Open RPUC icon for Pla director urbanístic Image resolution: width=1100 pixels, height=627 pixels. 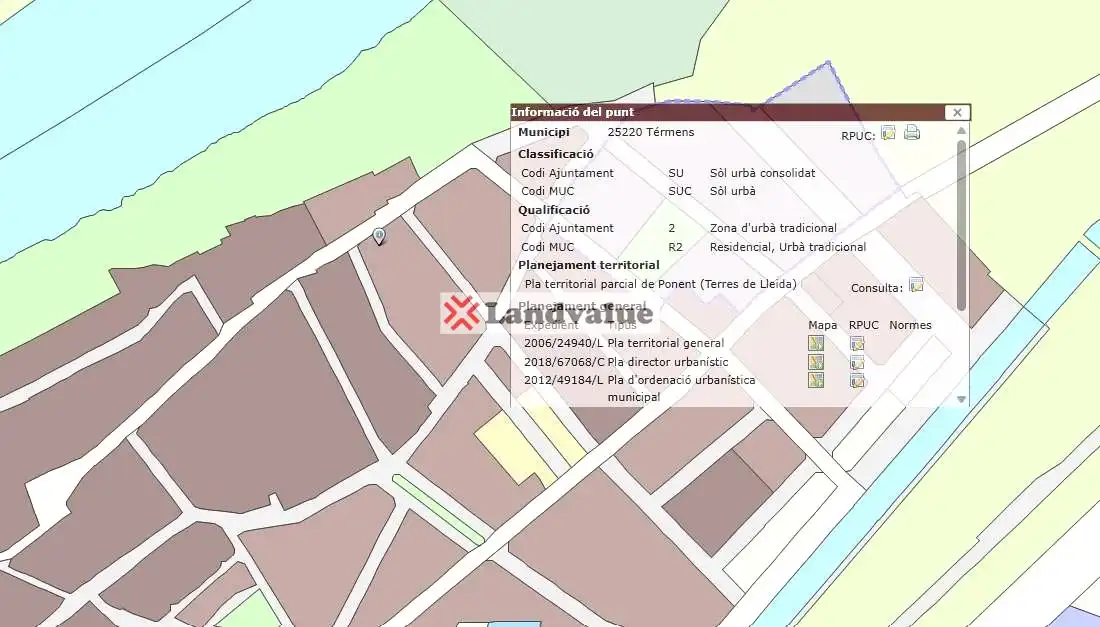click(857, 363)
